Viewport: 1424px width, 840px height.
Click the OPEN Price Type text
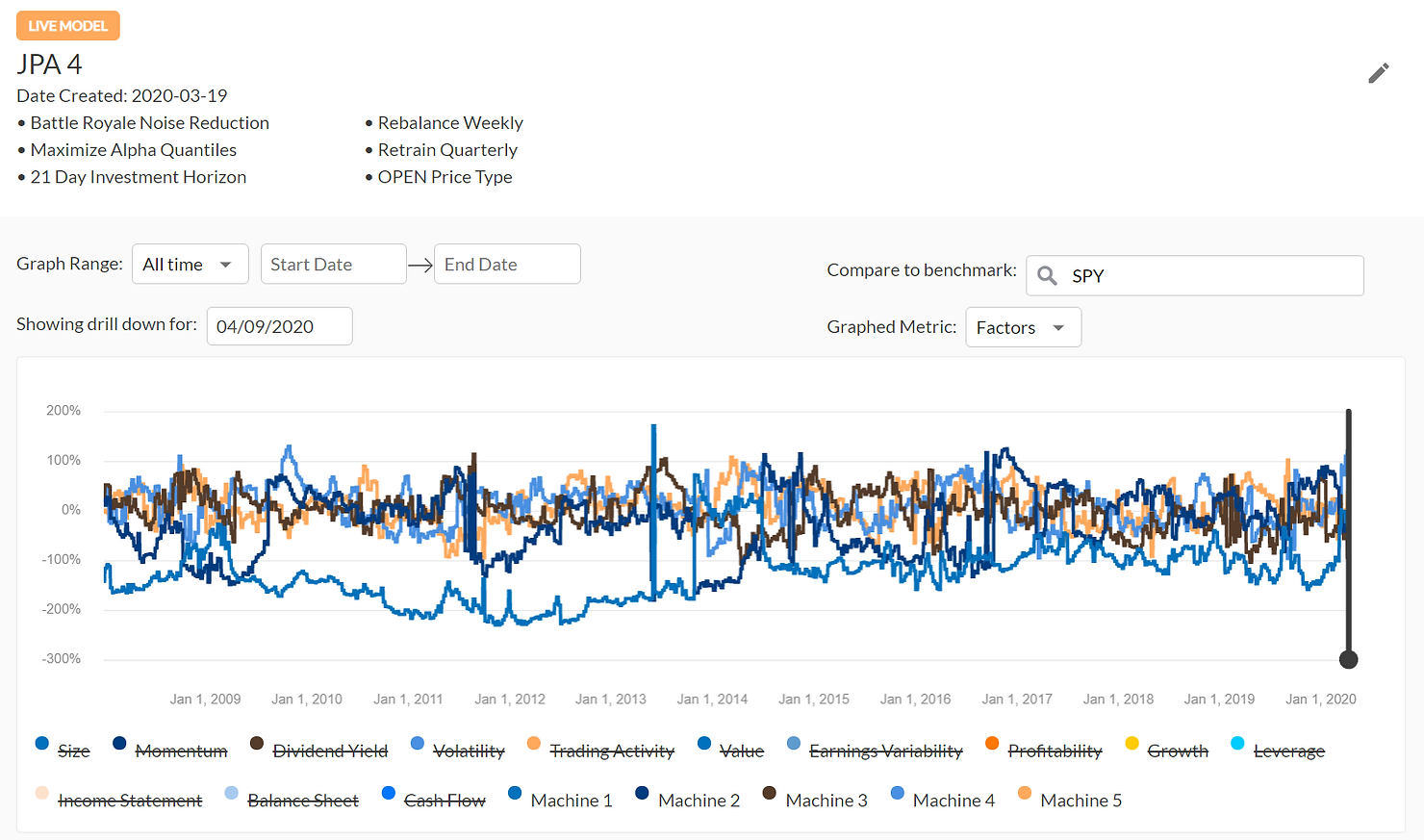pyautogui.click(x=445, y=177)
